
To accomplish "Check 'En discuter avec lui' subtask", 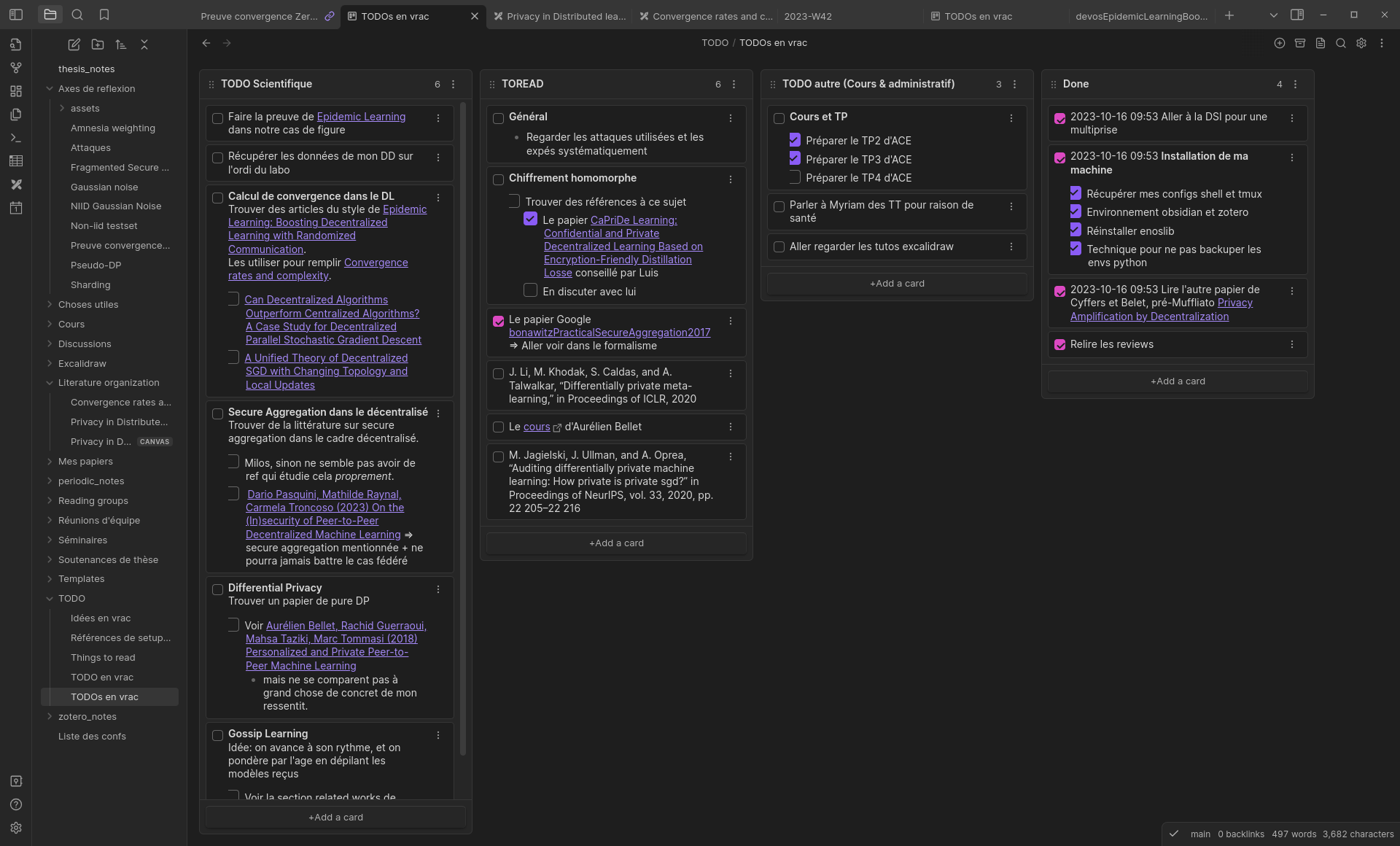I will [x=531, y=290].
